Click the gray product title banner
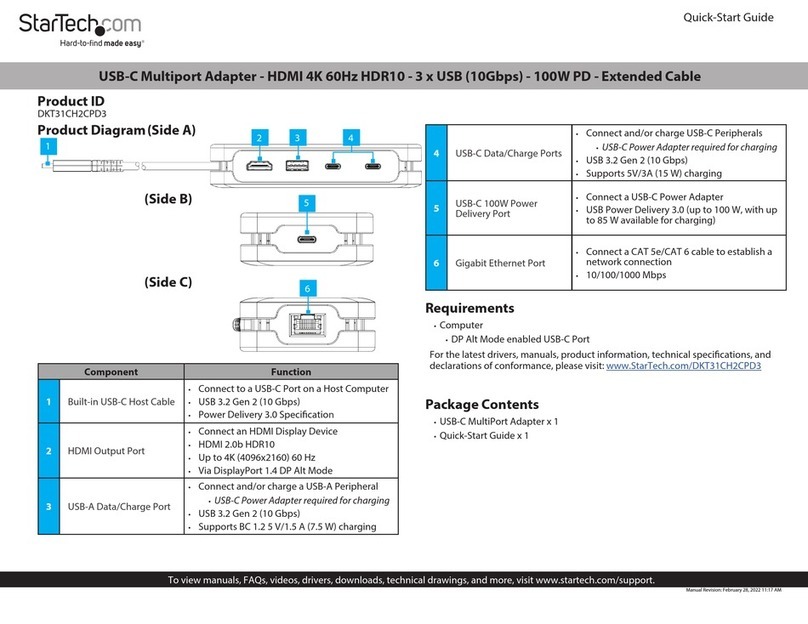The height and width of the screenshot is (624, 808). click(x=404, y=76)
